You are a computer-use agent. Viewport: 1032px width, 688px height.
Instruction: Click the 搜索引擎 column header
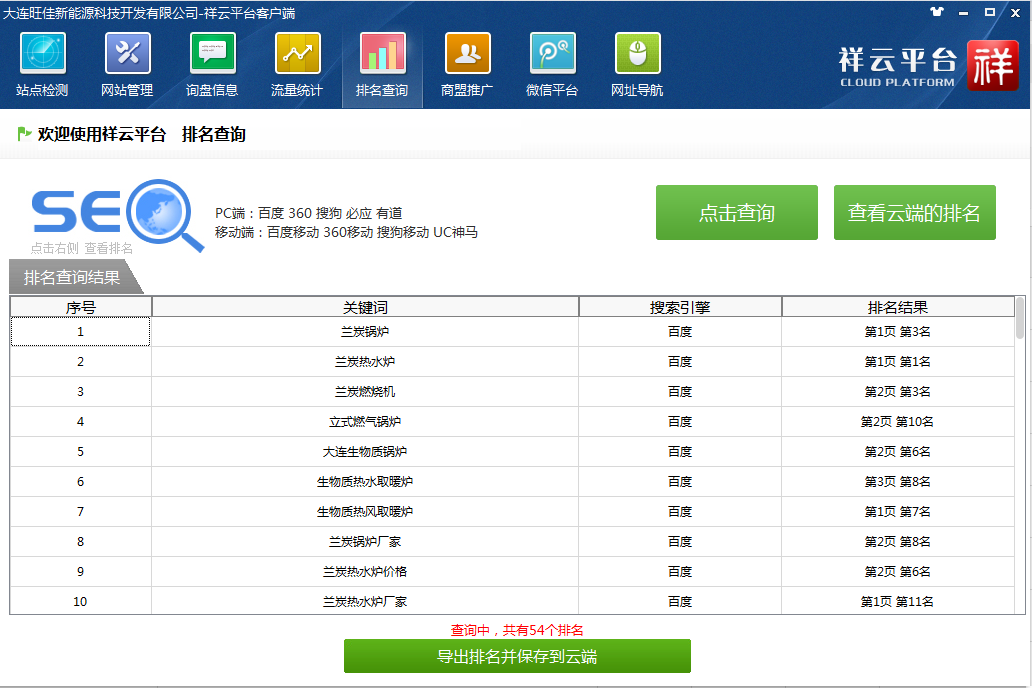[680, 307]
